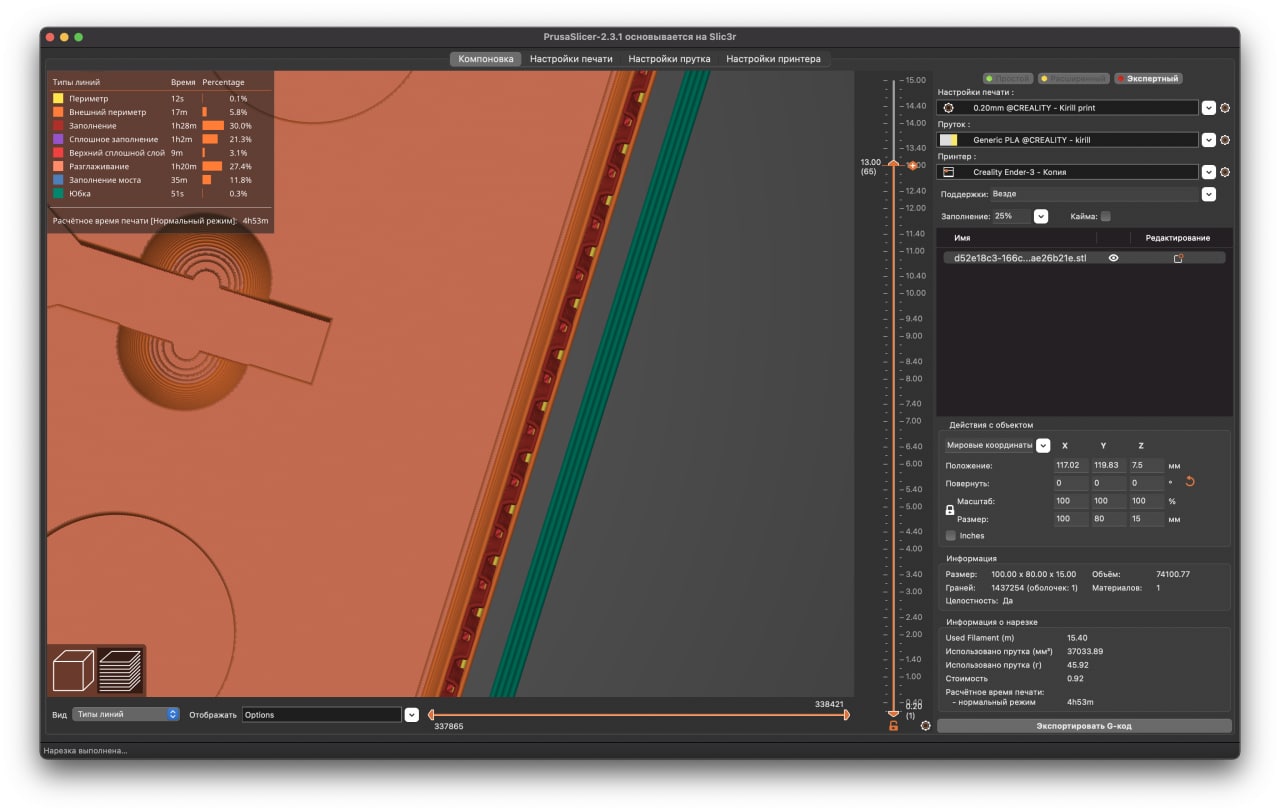The image size is (1280, 812).
Task: Switch to the Настройки прутка tab
Action: click(669, 59)
